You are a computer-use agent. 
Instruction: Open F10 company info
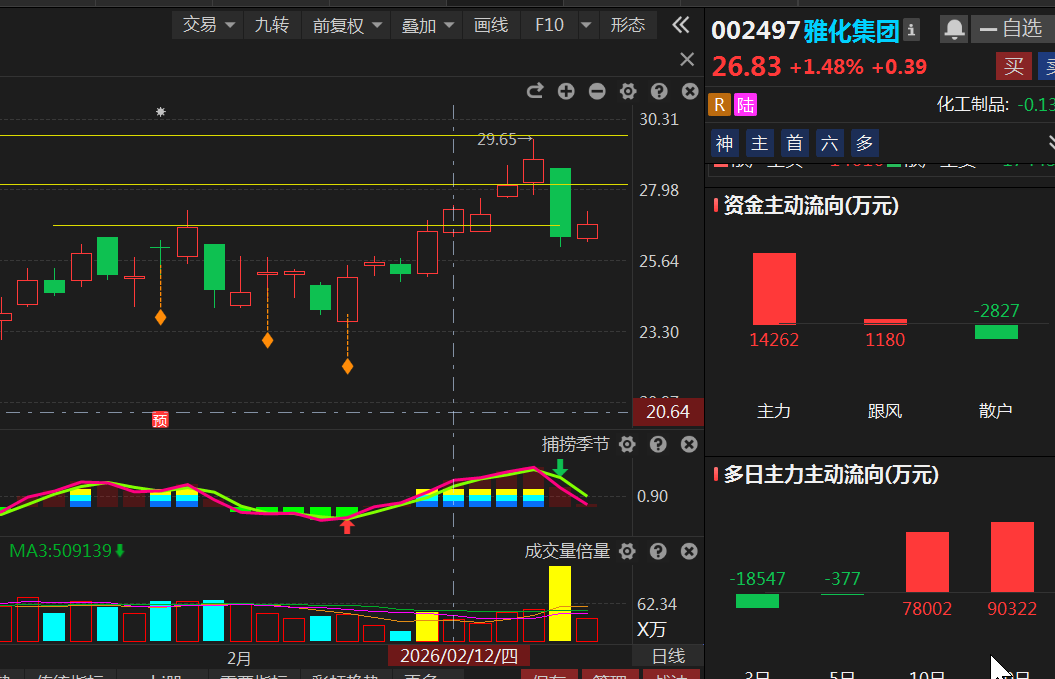(x=549, y=26)
